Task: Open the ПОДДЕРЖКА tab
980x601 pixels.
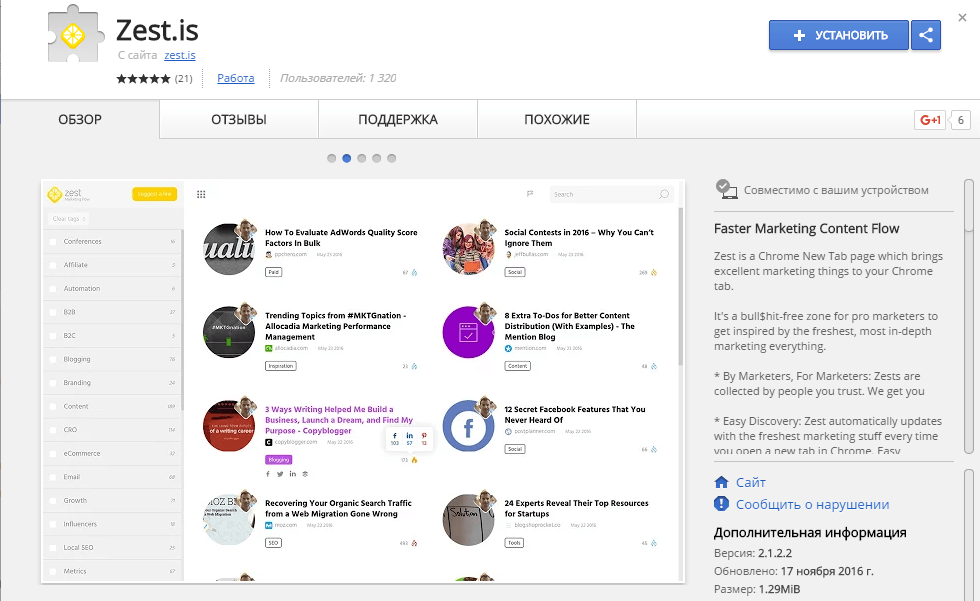Action: (x=398, y=120)
